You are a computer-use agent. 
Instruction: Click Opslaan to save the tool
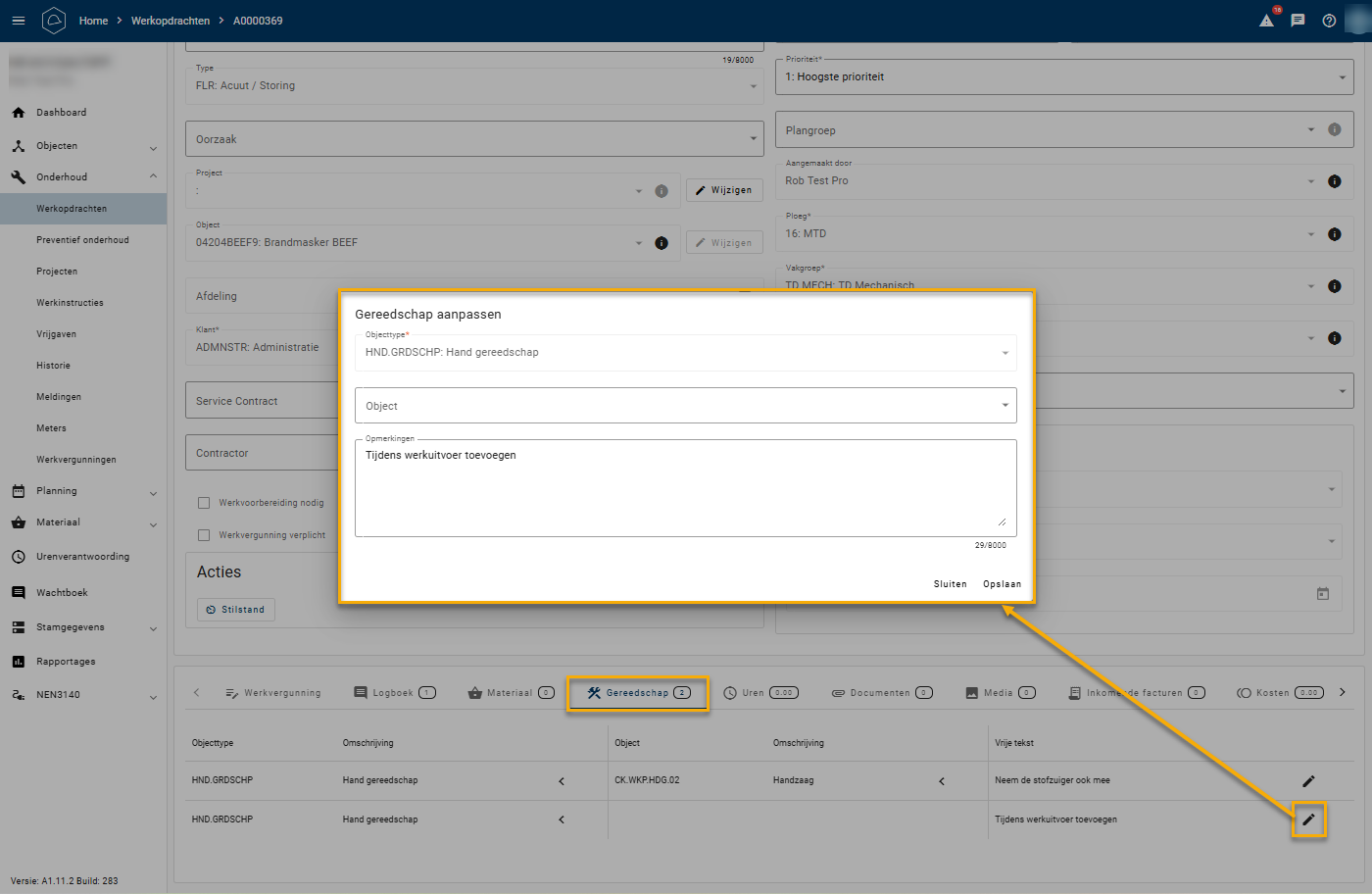coord(1002,584)
